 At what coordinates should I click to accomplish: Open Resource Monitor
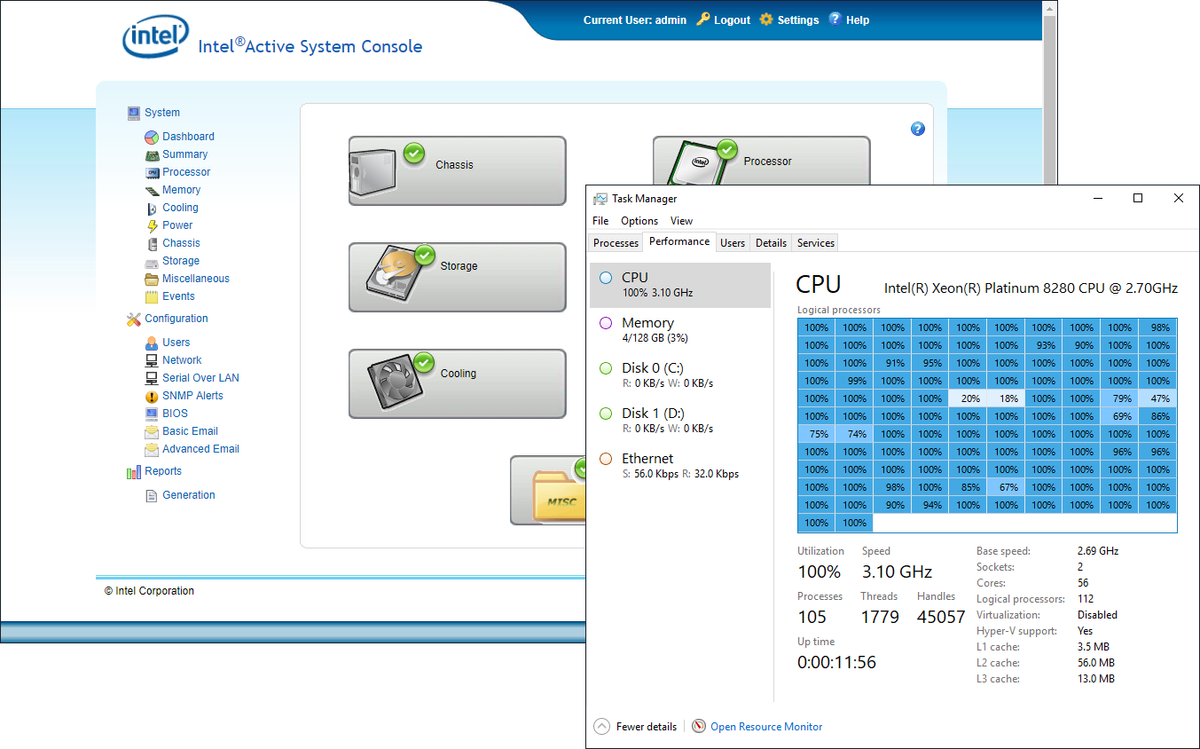[766, 726]
